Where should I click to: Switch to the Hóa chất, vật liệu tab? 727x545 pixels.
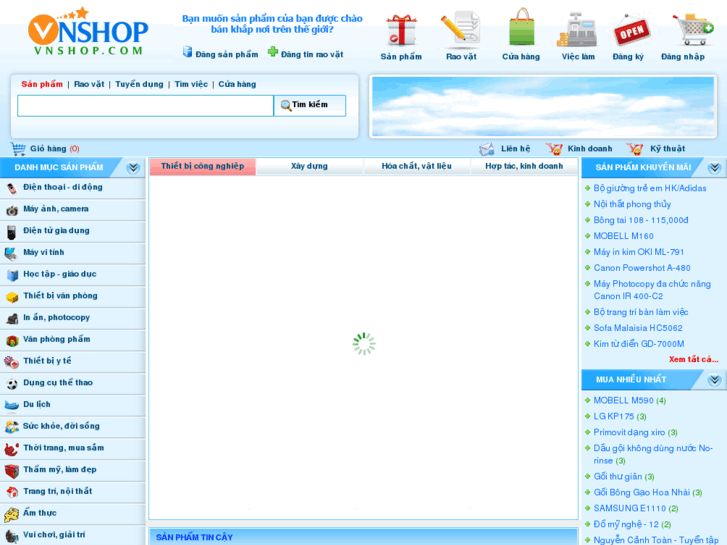coord(416,166)
